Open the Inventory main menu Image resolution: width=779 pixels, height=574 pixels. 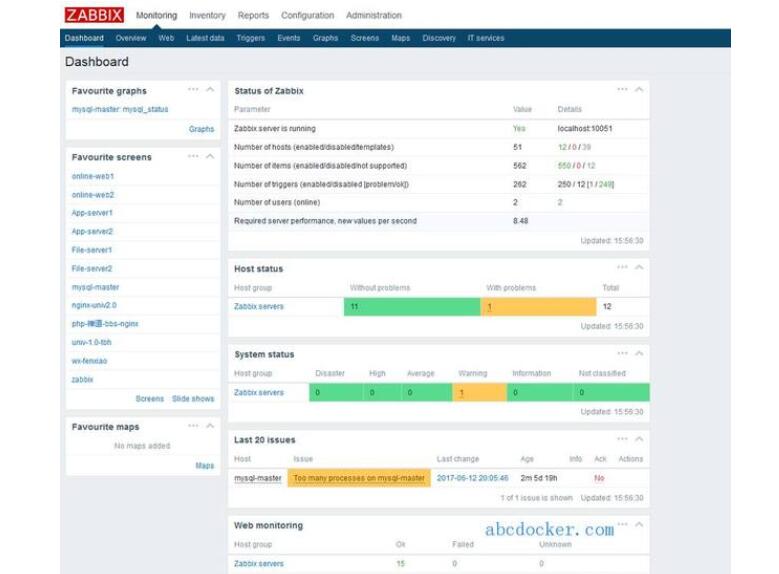point(207,15)
